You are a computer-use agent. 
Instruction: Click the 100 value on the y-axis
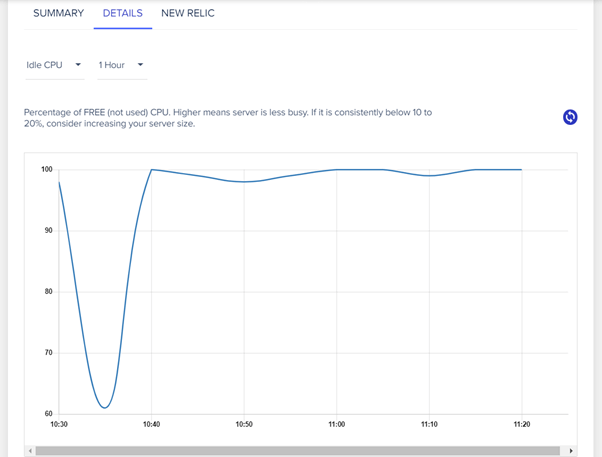47,169
